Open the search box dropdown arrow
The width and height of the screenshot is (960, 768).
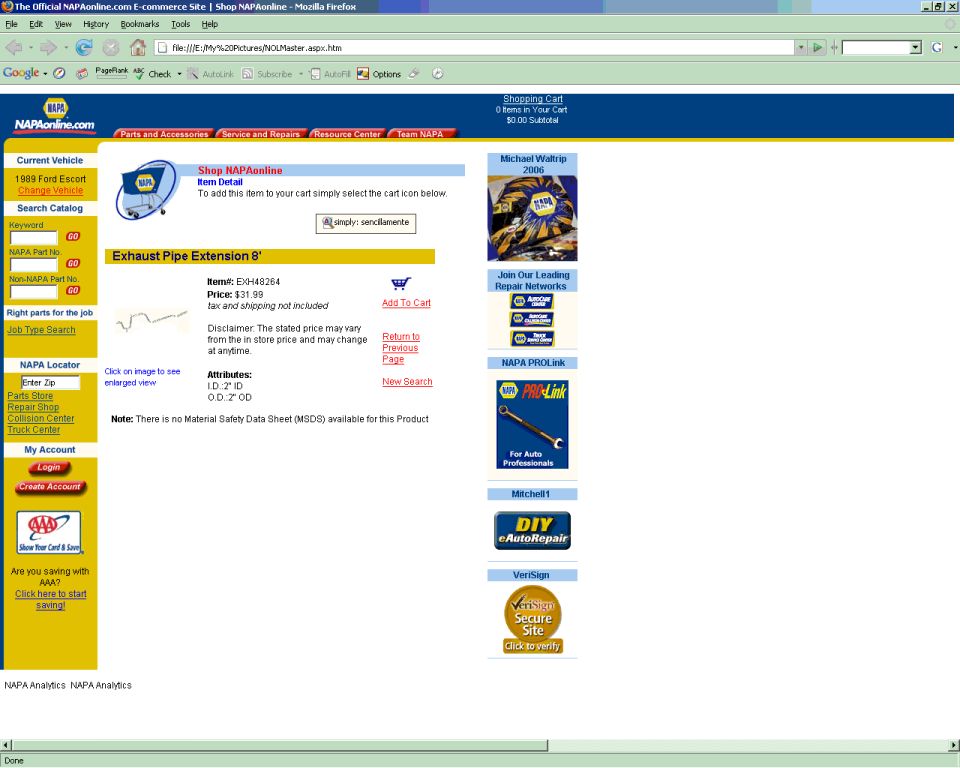point(915,47)
